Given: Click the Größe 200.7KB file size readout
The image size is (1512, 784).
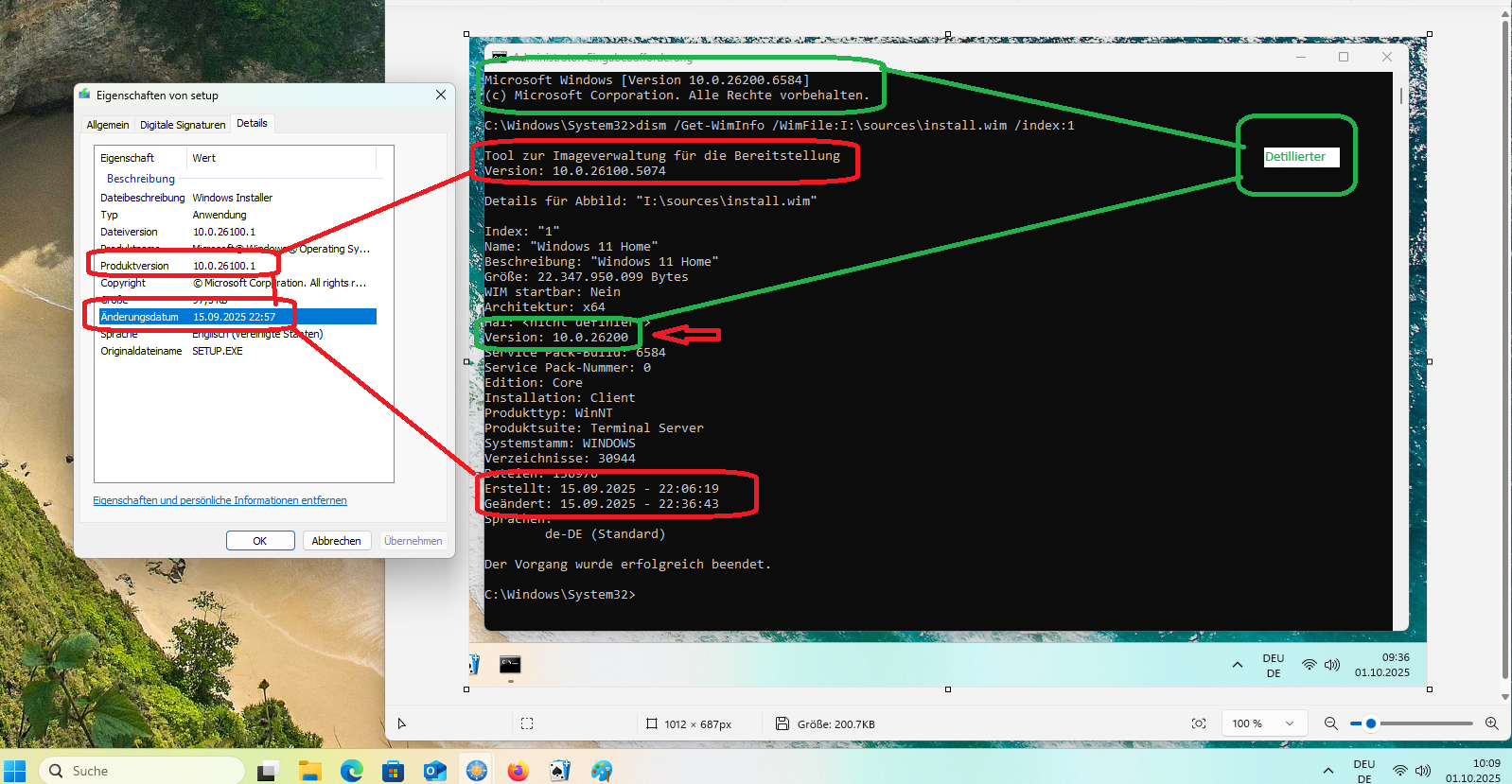Looking at the screenshot, I should point(835,724).
